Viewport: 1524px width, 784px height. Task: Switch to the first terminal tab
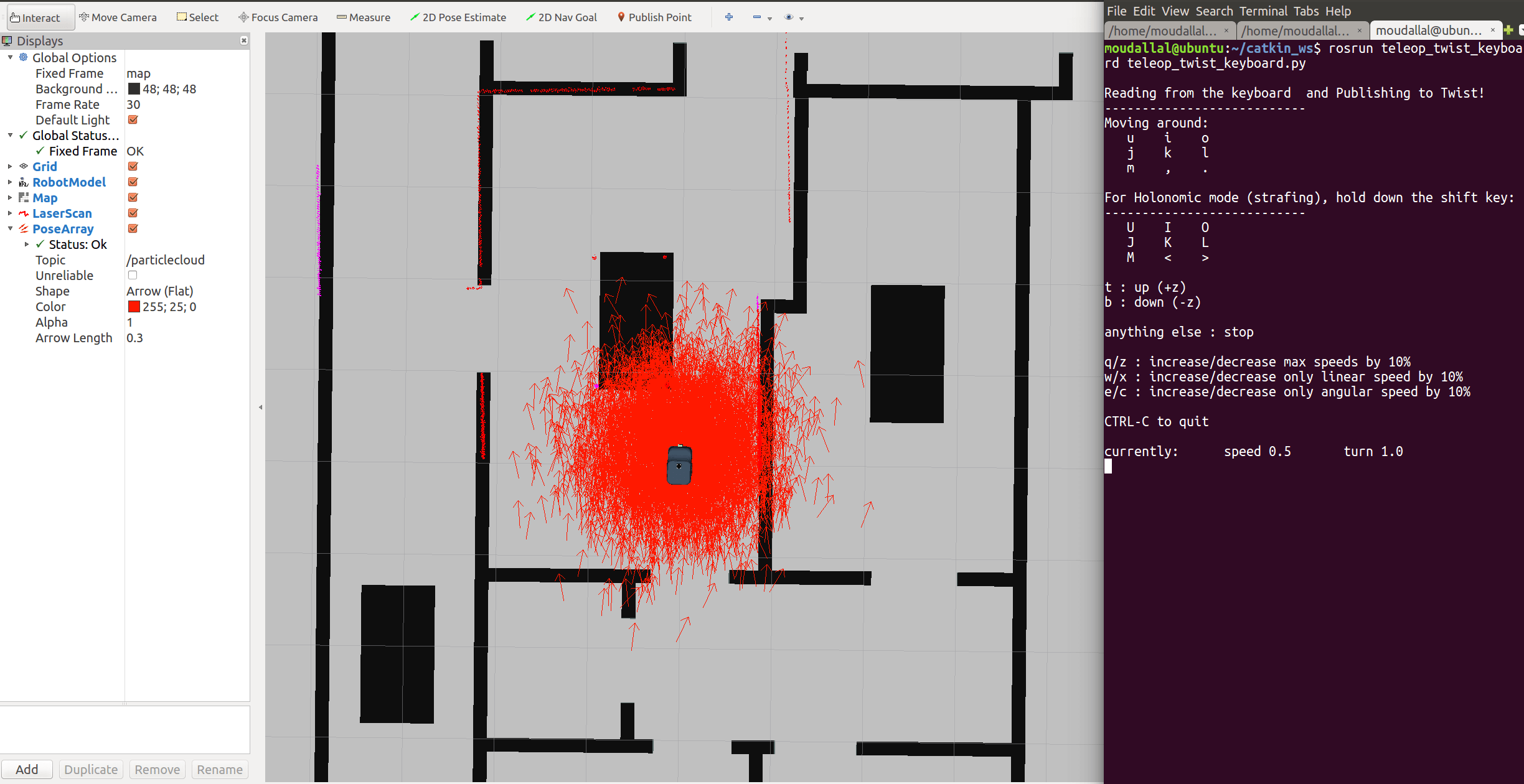click(x=1162, y=30)
